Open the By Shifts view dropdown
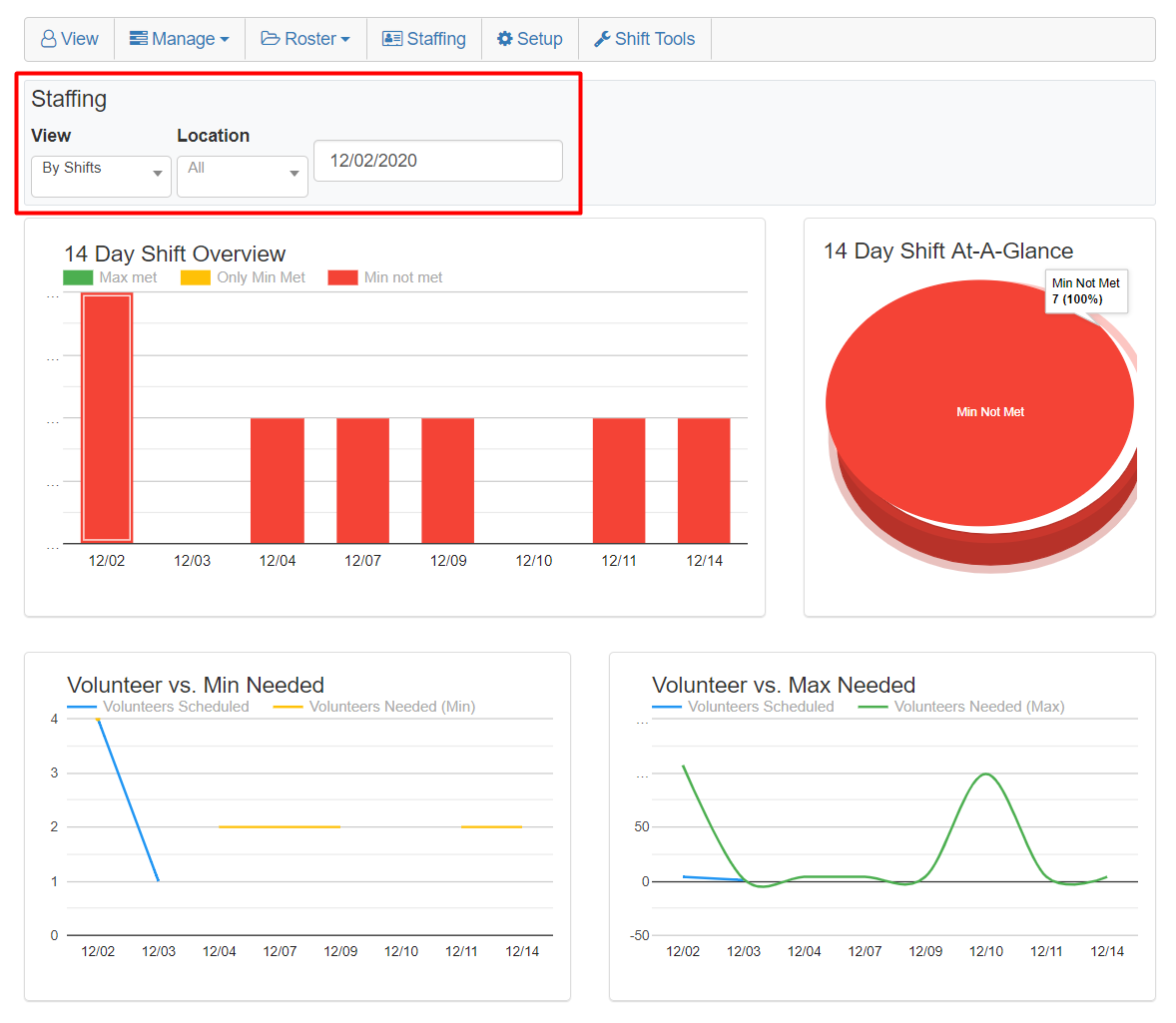 (101, 177)
